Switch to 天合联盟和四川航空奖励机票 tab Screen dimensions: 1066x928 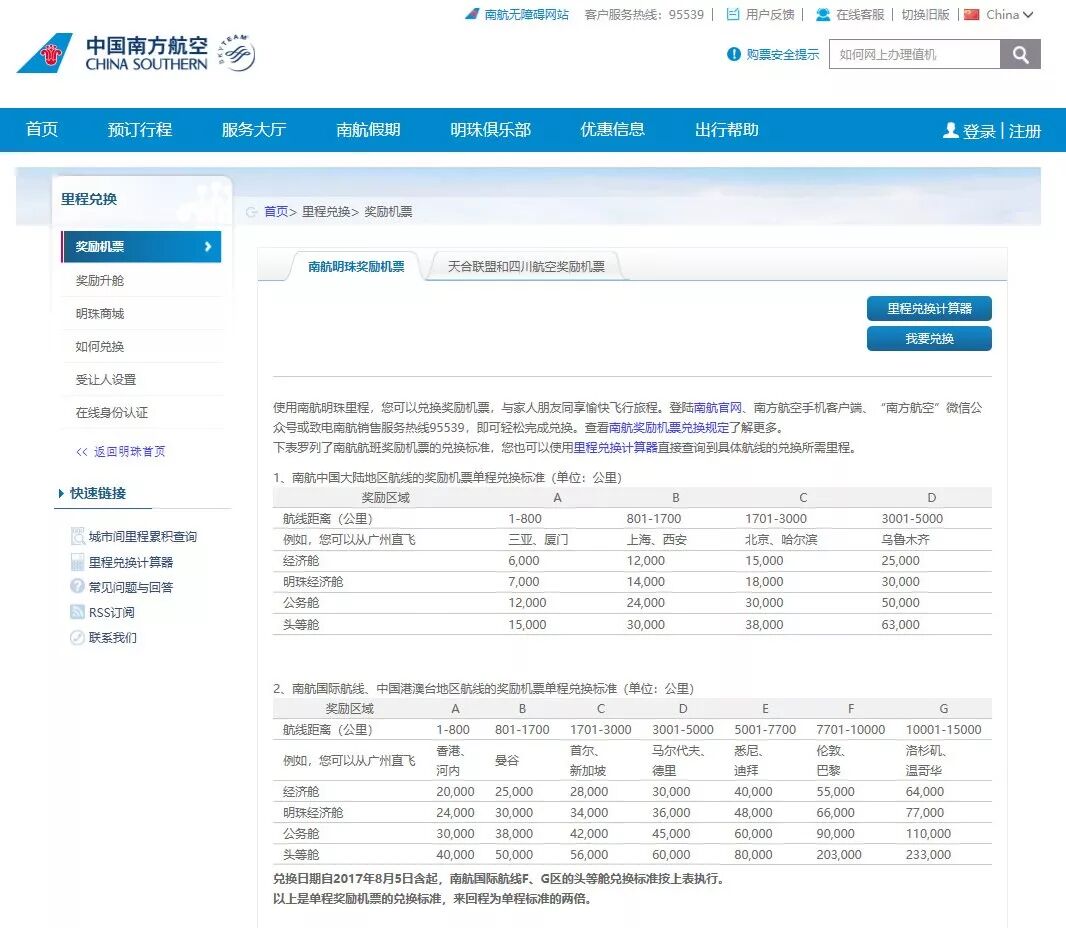(x=526, y=267)
